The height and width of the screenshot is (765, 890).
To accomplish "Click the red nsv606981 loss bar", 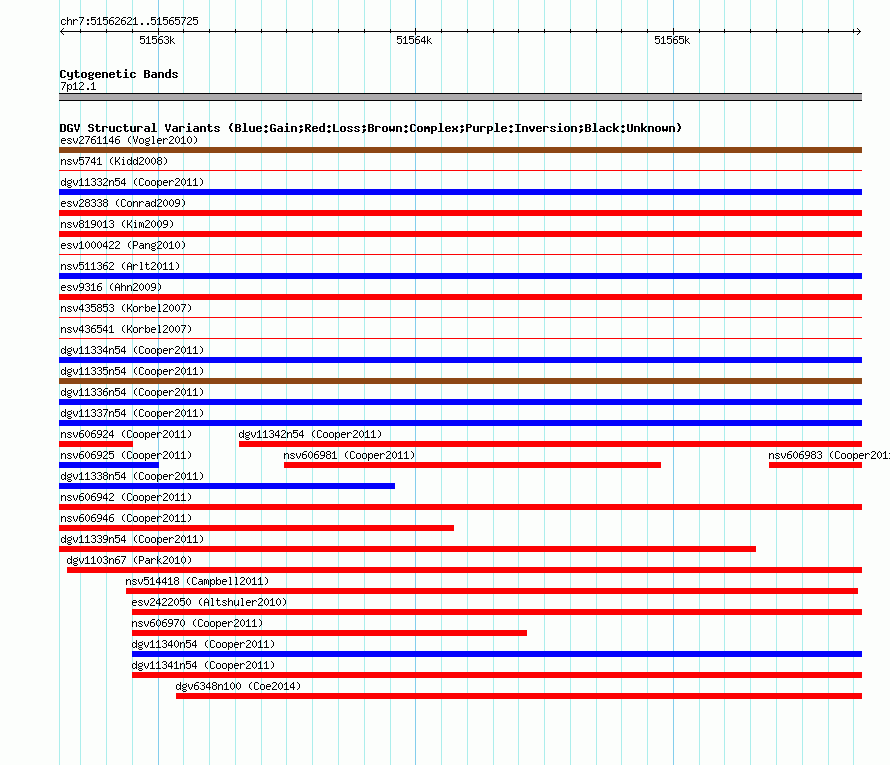I will [x=472, y=465].
